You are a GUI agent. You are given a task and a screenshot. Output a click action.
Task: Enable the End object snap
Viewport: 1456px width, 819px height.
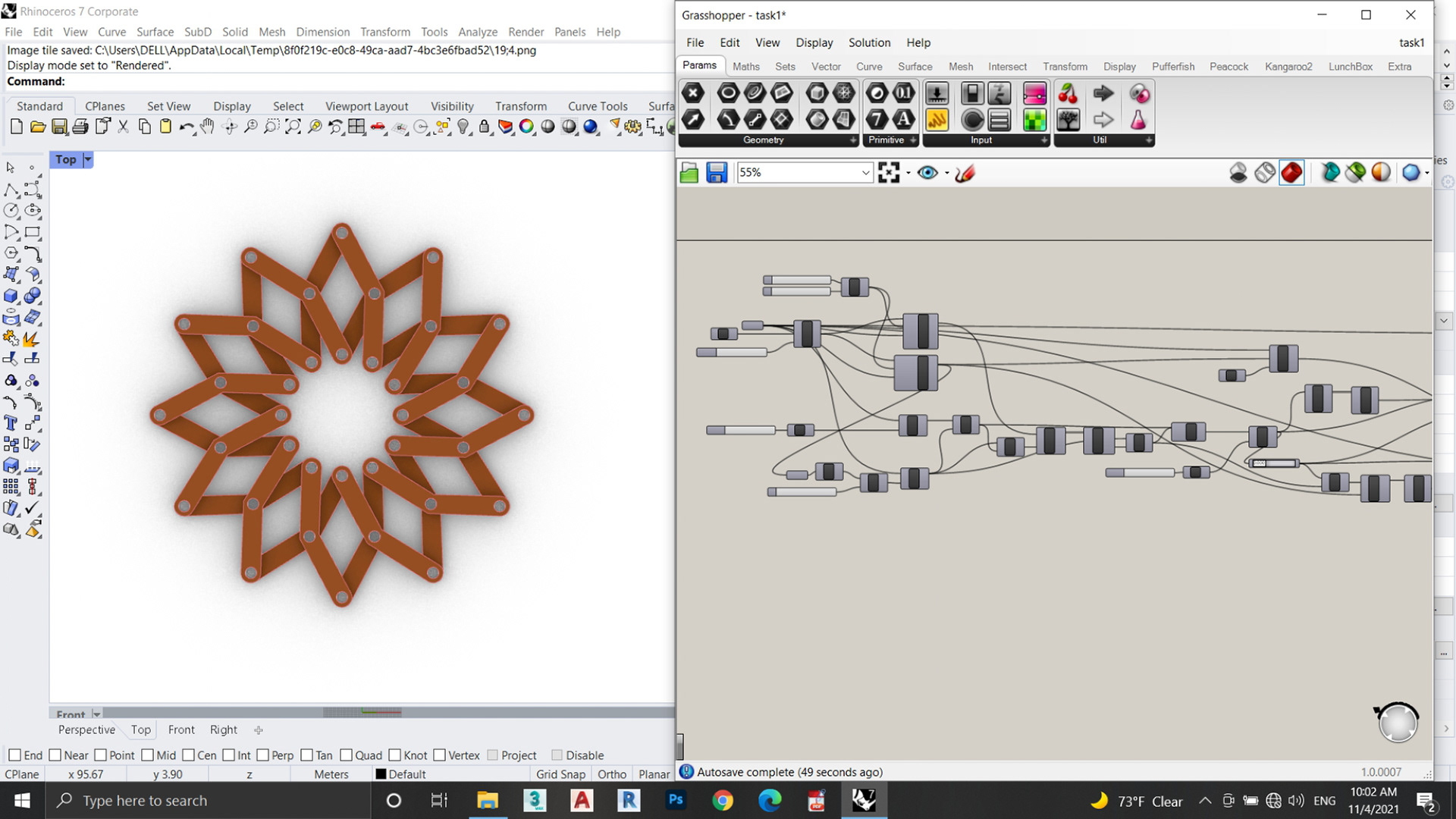pos(15,755)
